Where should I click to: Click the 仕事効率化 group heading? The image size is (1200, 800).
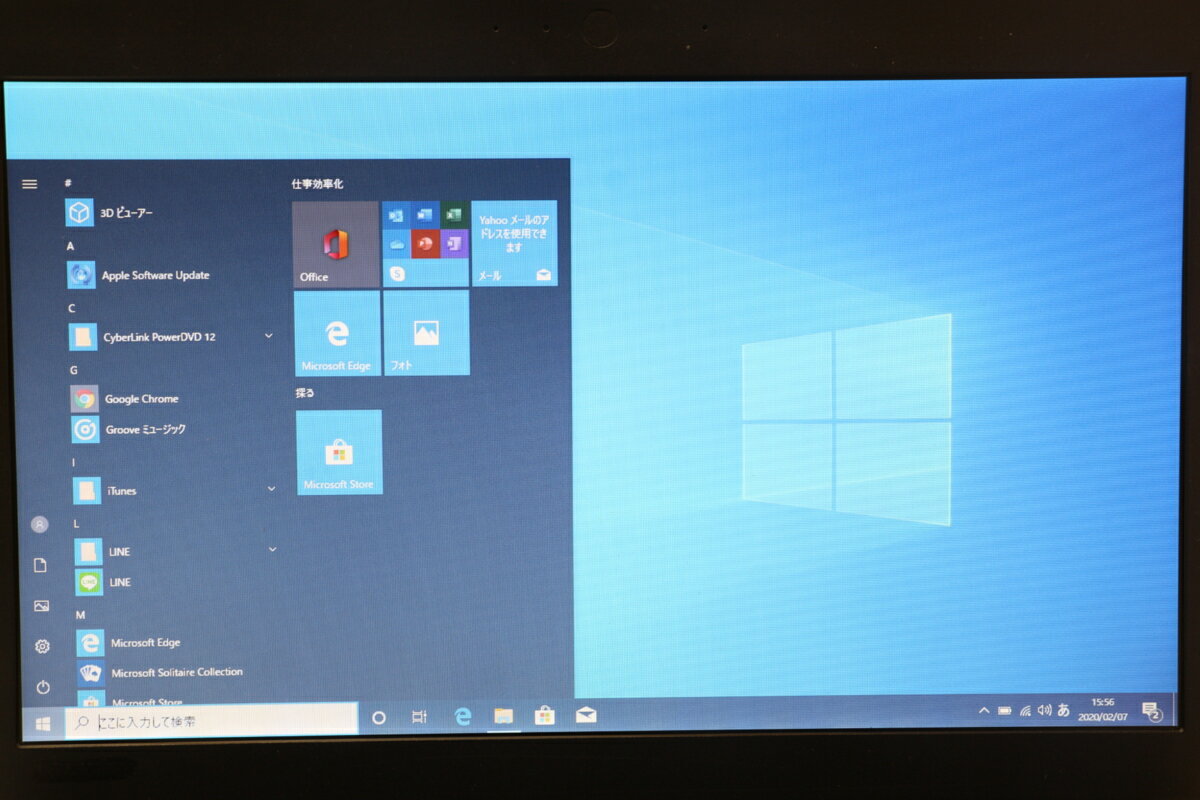click(317, 184)
